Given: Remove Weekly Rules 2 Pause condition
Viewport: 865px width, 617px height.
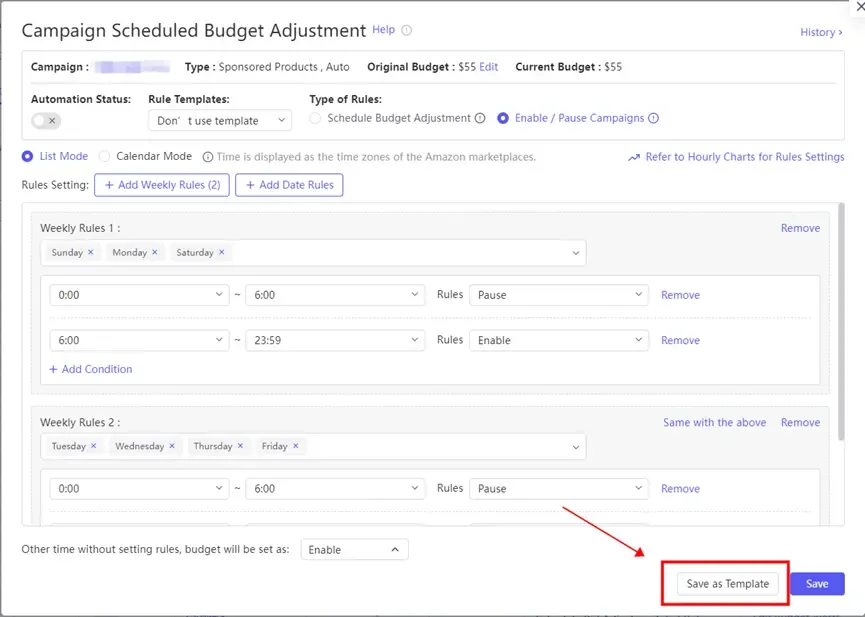Looking at the screenshot, I should 680,488.
